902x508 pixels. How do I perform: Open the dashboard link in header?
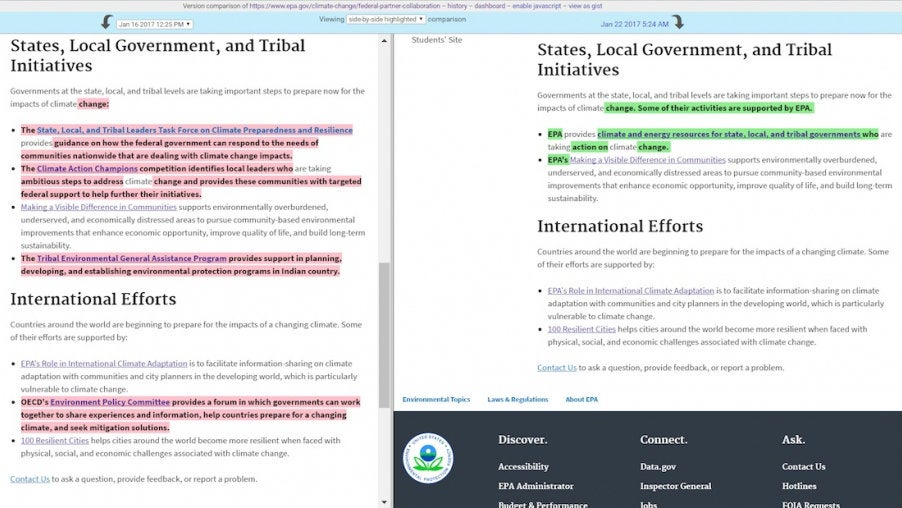489,6
